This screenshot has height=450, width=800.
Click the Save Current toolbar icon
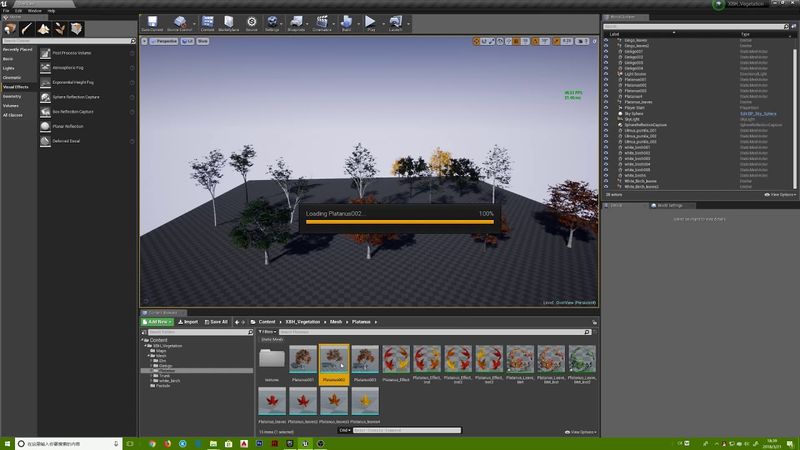(x=152, y=22)
